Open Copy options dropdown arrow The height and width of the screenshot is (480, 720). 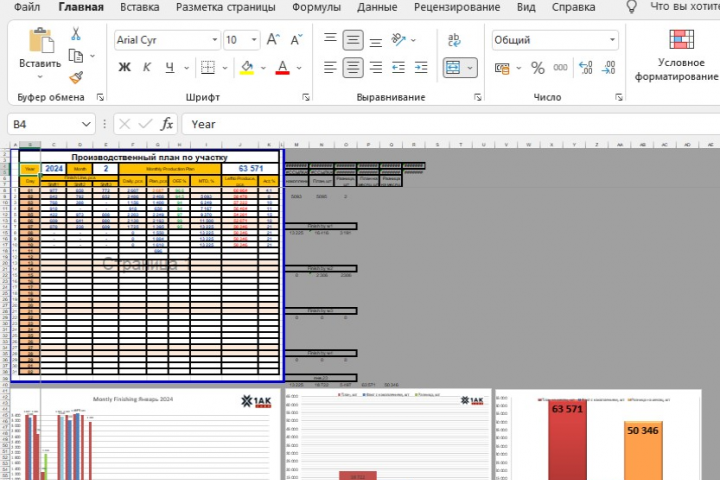point(92,56)
